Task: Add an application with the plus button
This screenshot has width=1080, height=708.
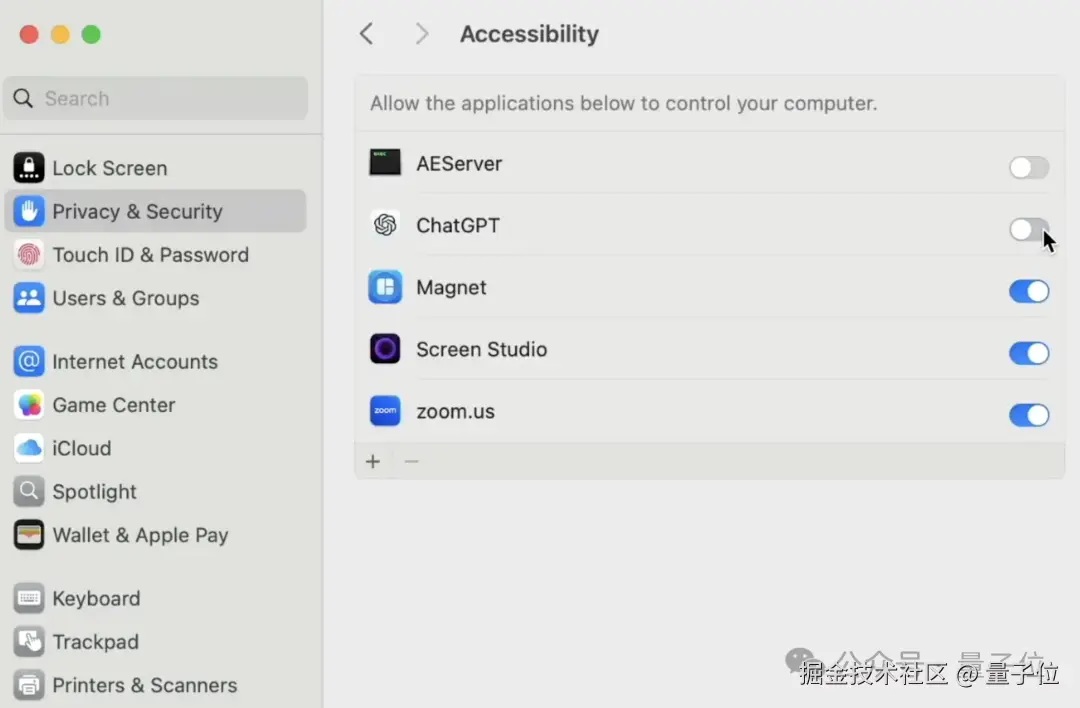Action: click(x=373, y=462)
